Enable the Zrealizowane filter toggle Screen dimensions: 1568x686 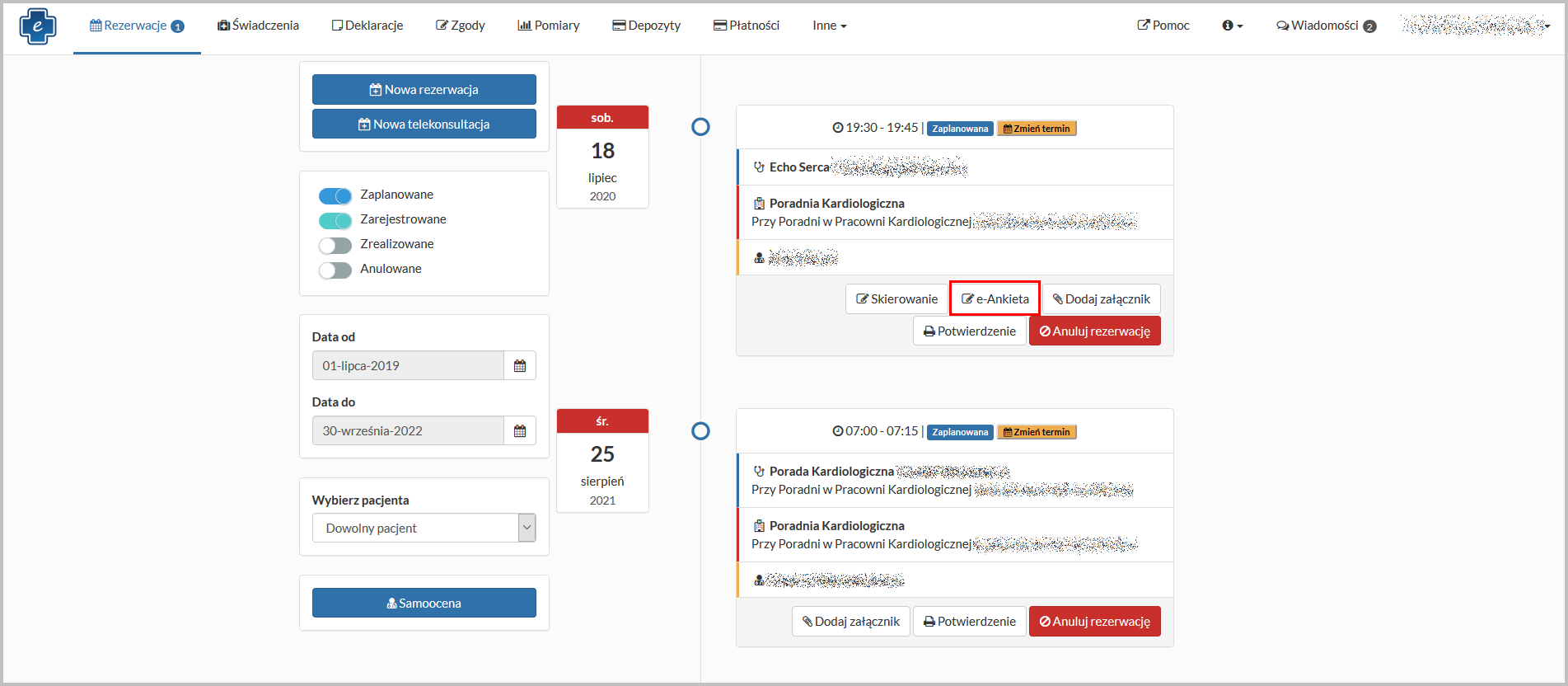click(x=335, y=245)
